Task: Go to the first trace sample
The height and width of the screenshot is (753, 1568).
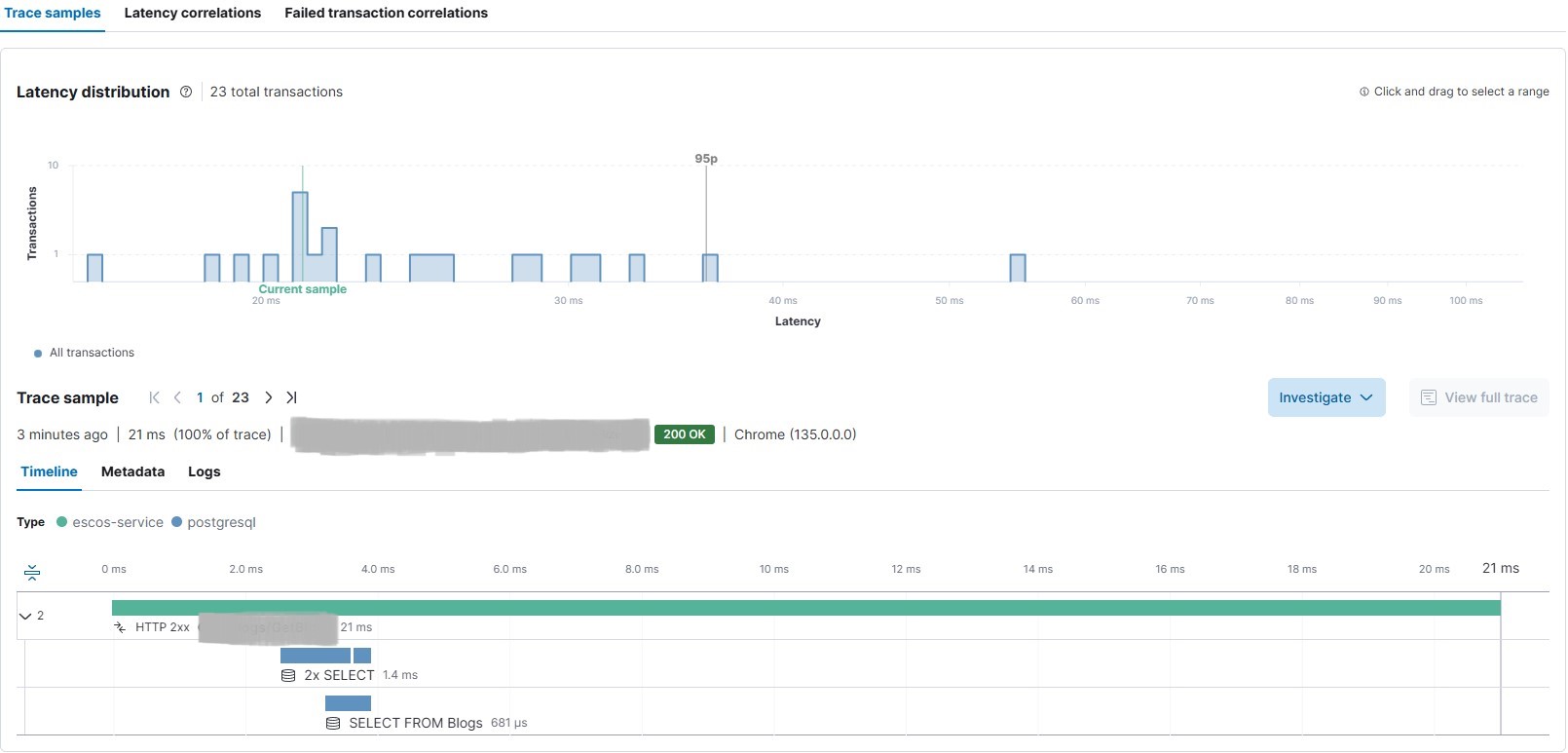Action: 154,397
